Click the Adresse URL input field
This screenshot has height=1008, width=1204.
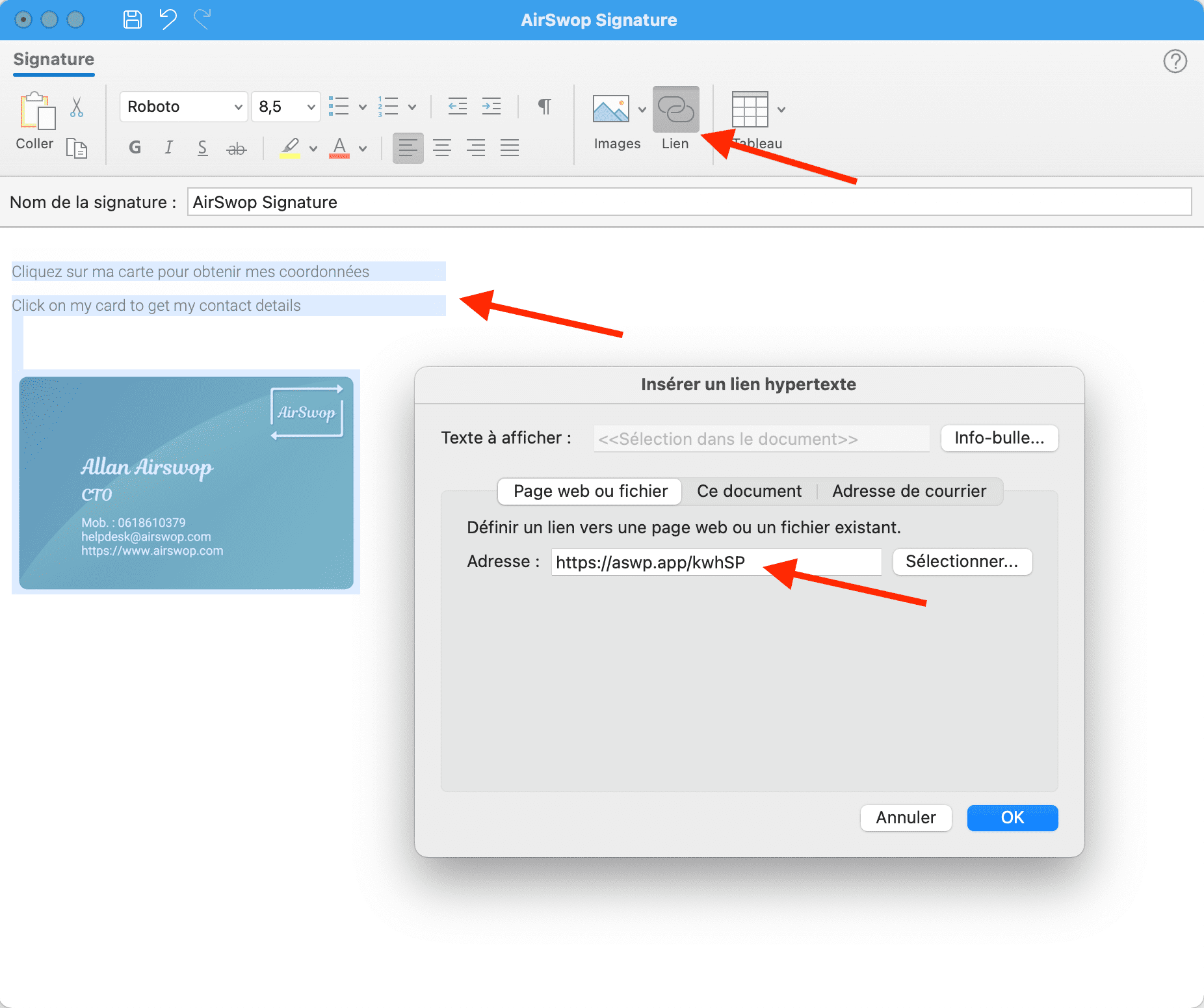point(716,562)
